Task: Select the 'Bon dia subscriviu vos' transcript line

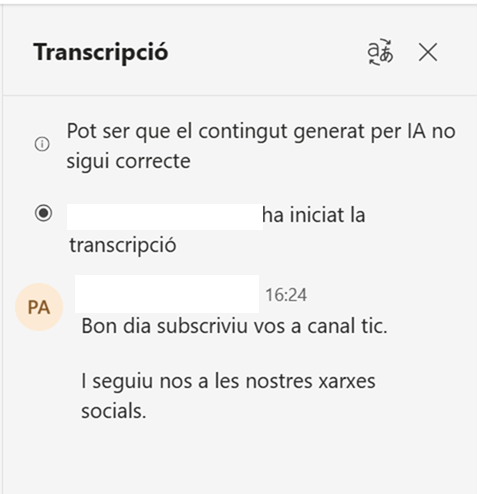Action: point(234,326)
